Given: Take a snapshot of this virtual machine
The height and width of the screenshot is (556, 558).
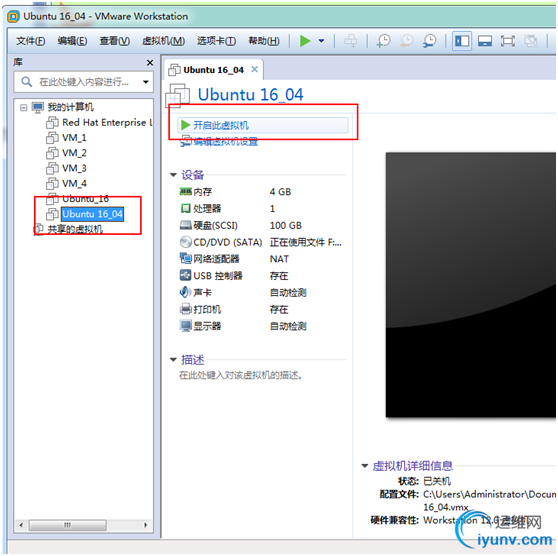Looking at the screenshot, I should 384,41.
